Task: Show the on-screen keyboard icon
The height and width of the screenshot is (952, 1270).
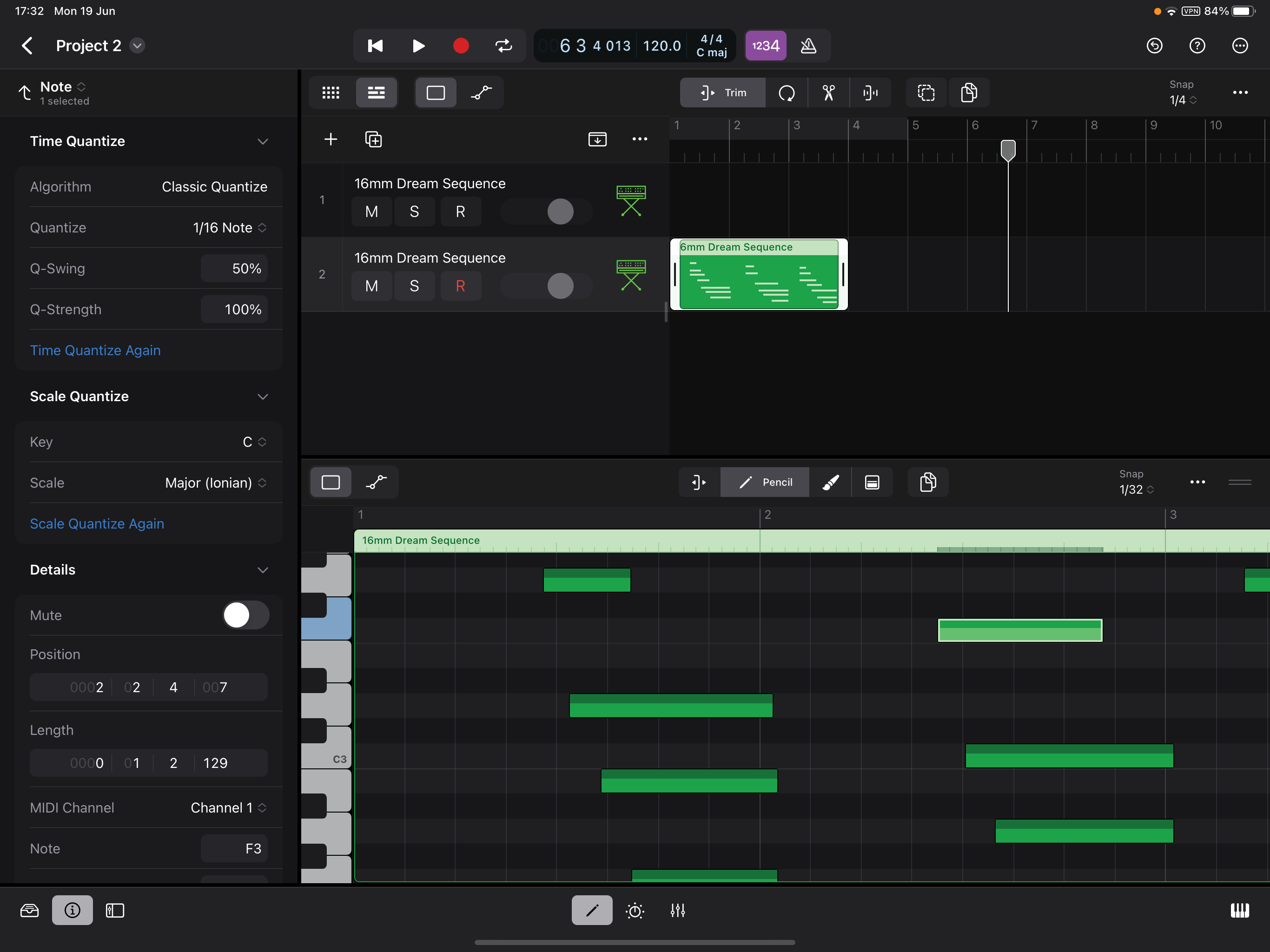Action: 1240,910
